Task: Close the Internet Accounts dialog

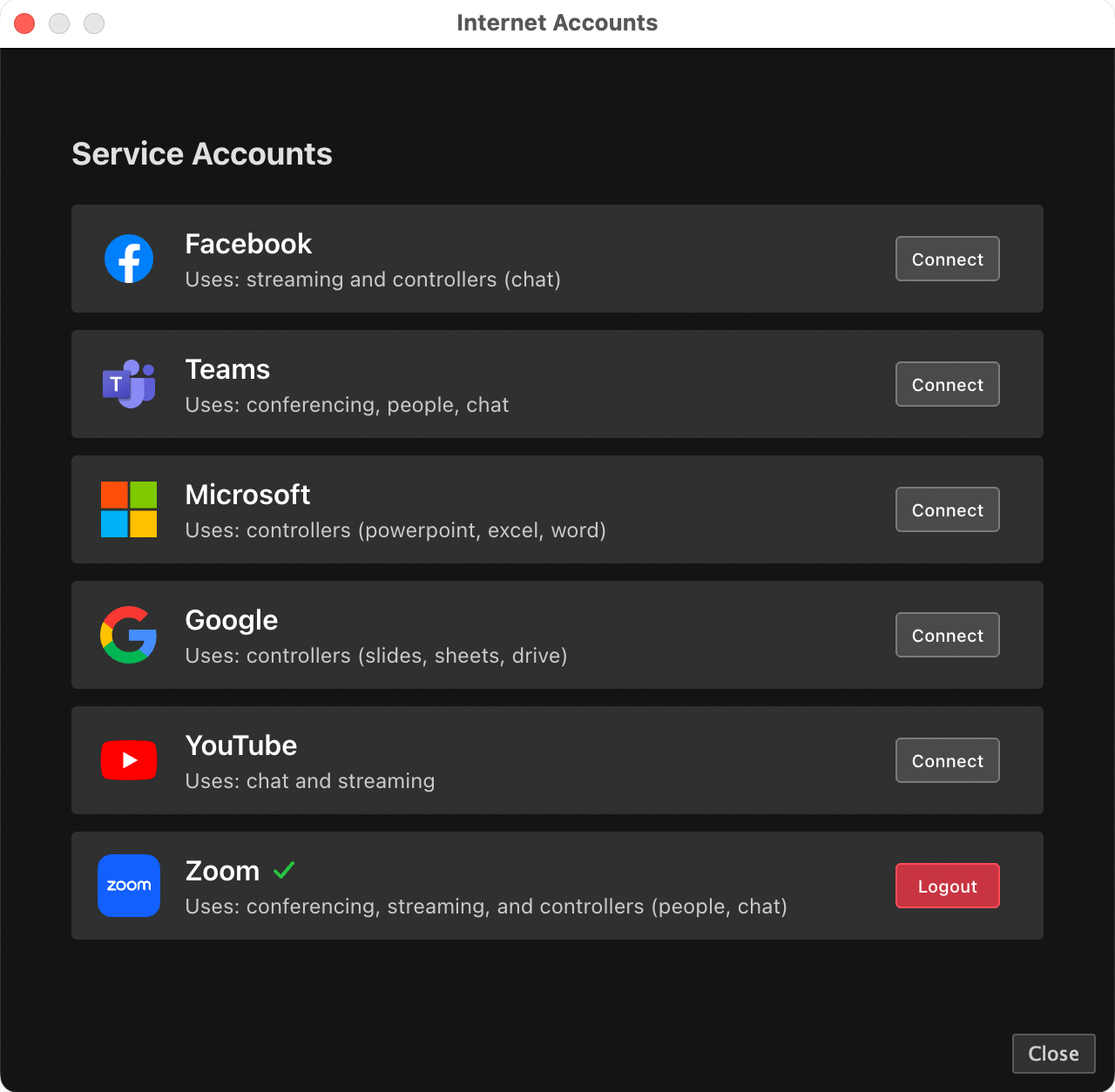Action: click(x=1053, y=1054)
